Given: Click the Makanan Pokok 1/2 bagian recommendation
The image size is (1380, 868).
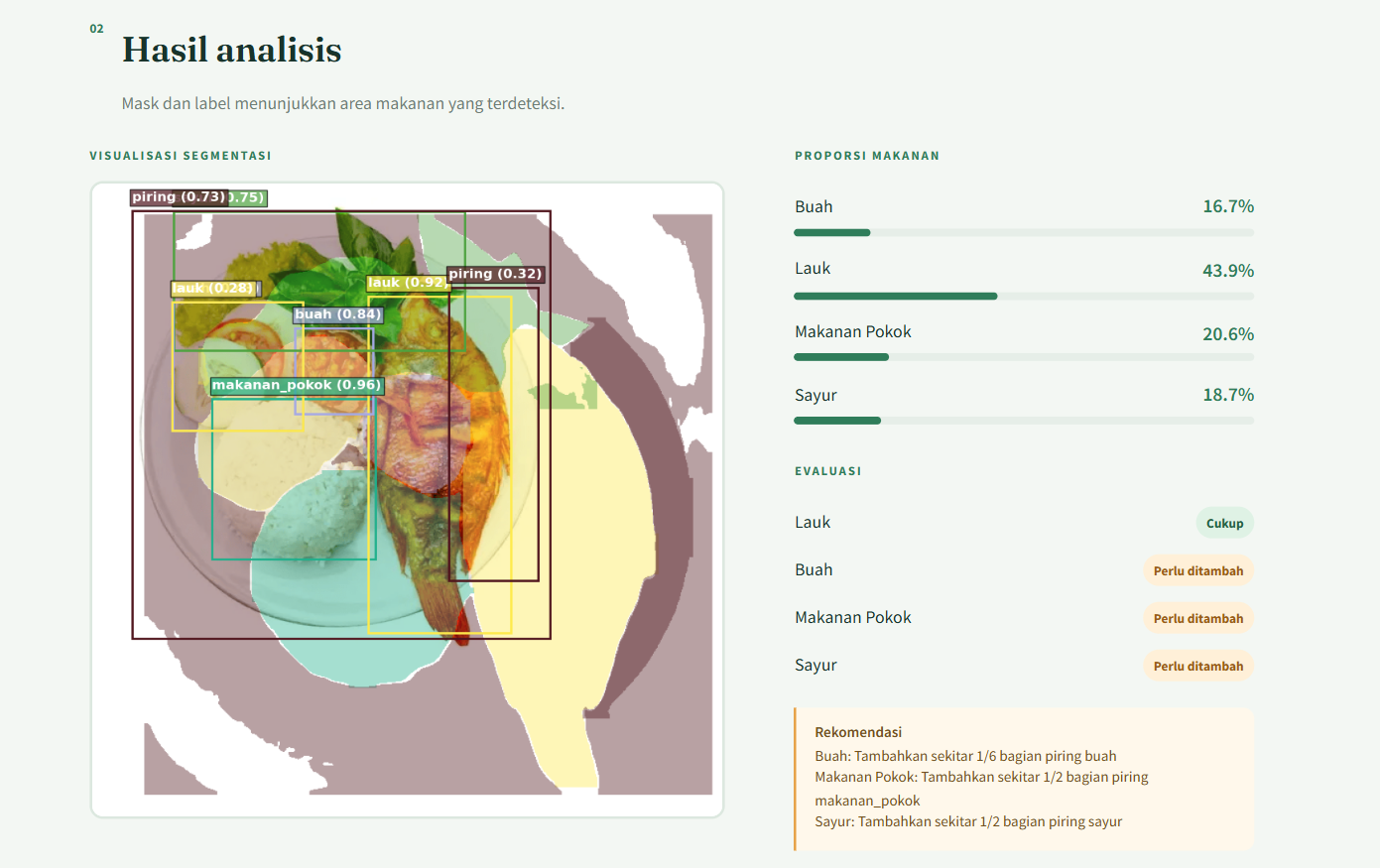Looking at the screenshot, I should click(981, 789).
